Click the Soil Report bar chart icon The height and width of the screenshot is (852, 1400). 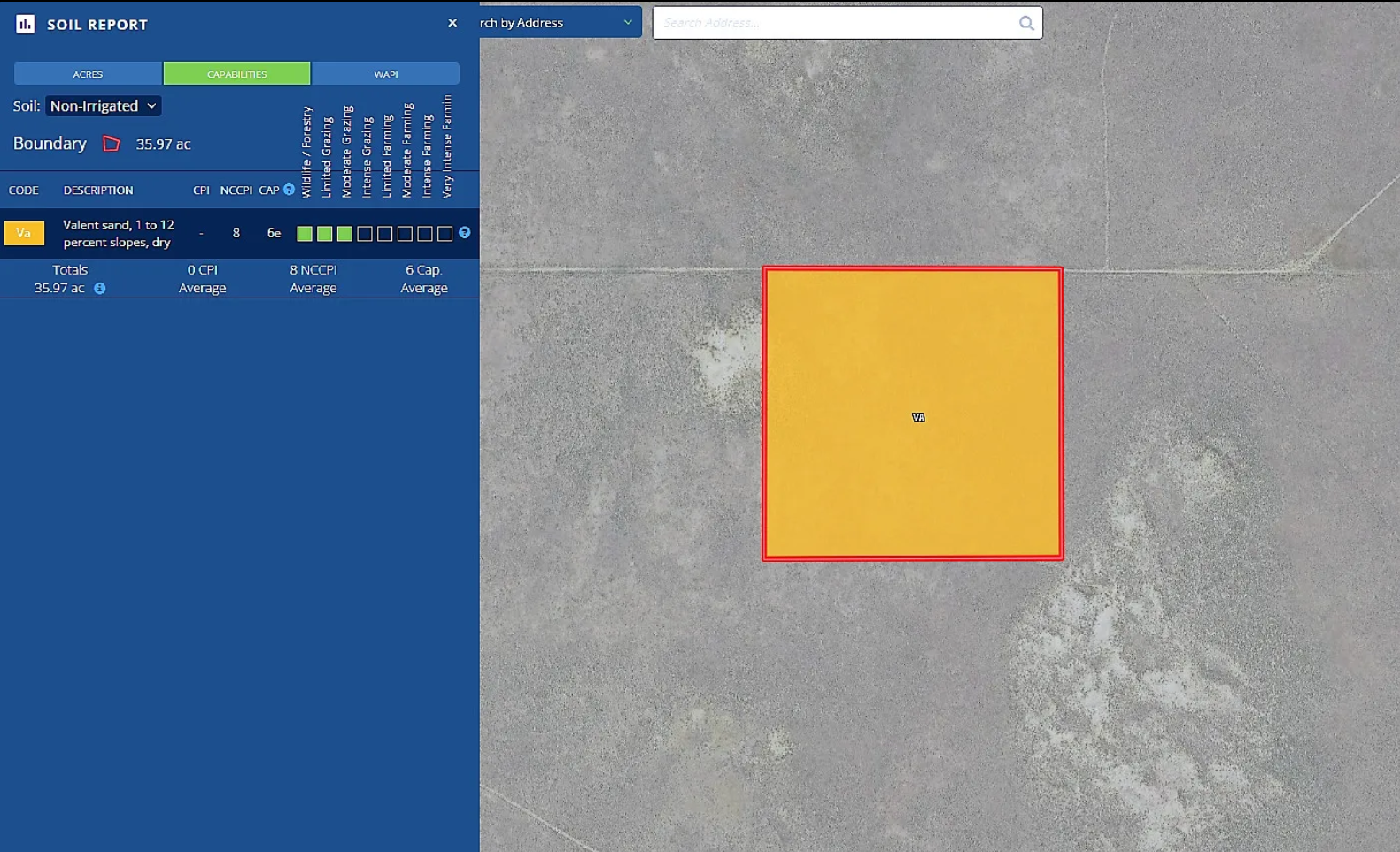click(25, 24)
